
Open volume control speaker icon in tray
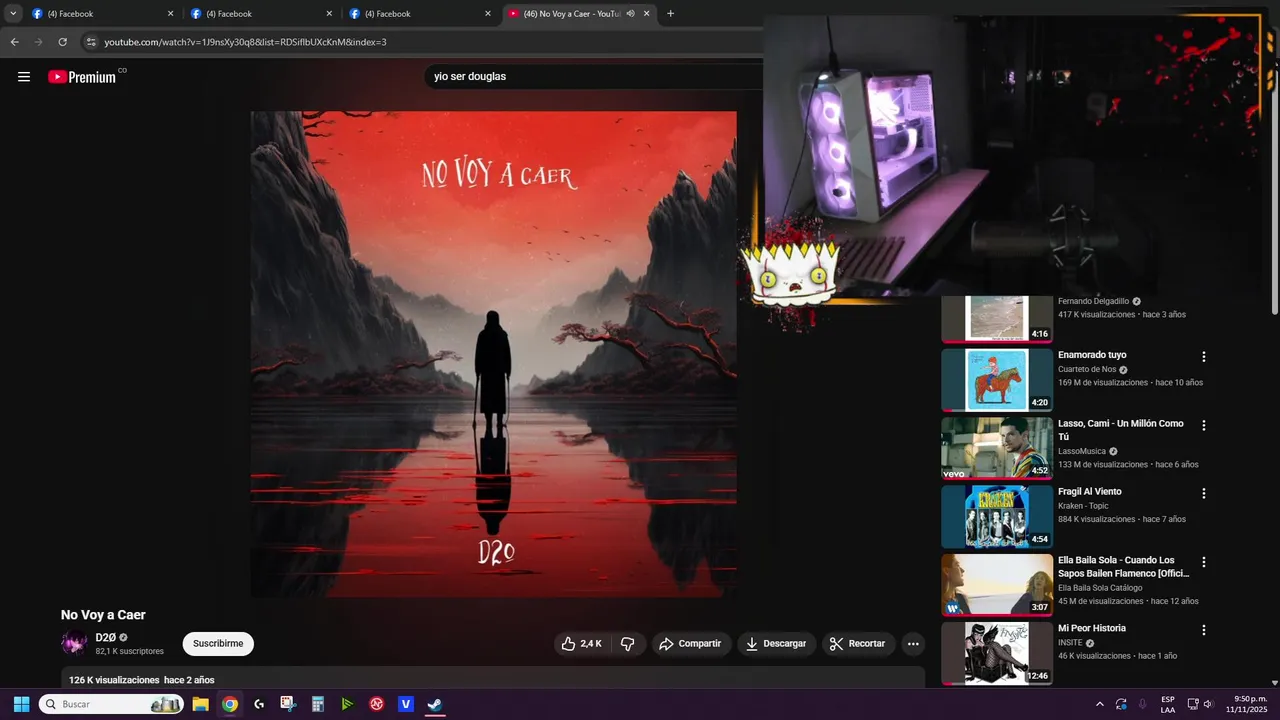[1208, 704]
